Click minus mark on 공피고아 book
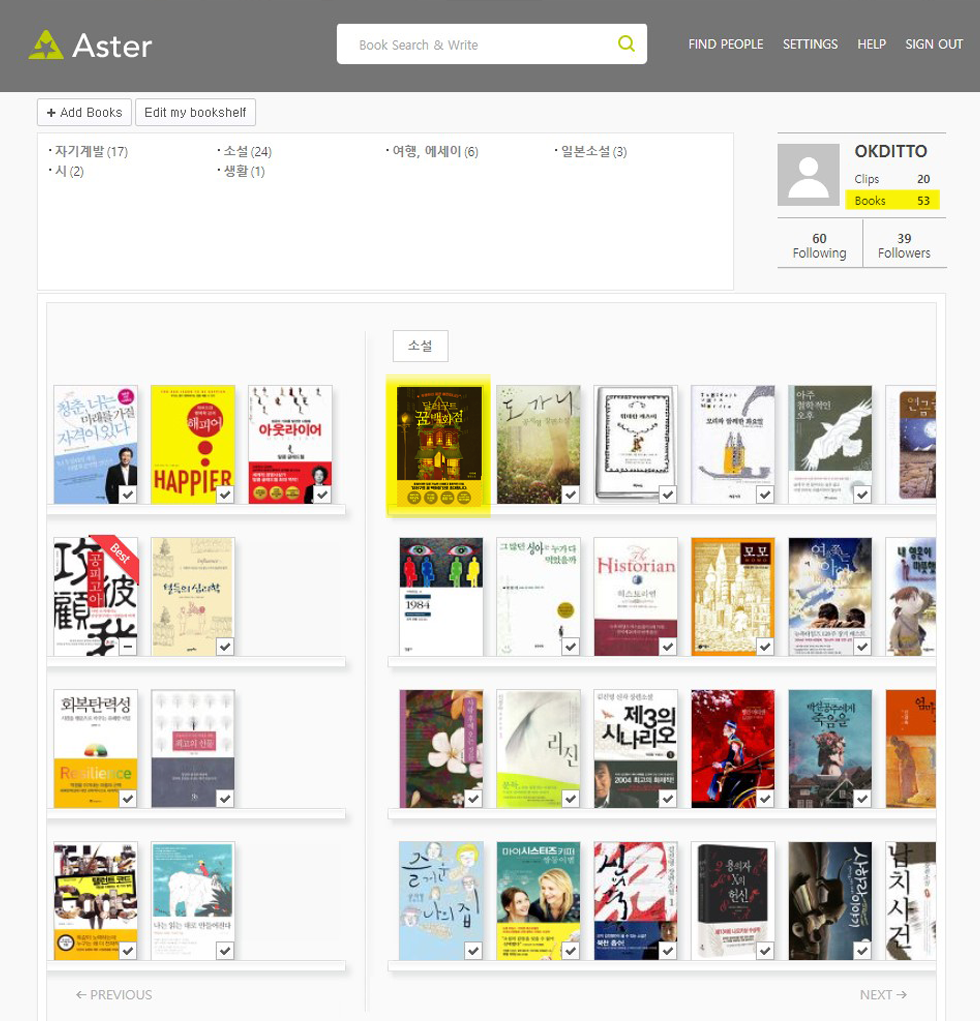The image size is (980, 1021). click(x=128, y=647)
